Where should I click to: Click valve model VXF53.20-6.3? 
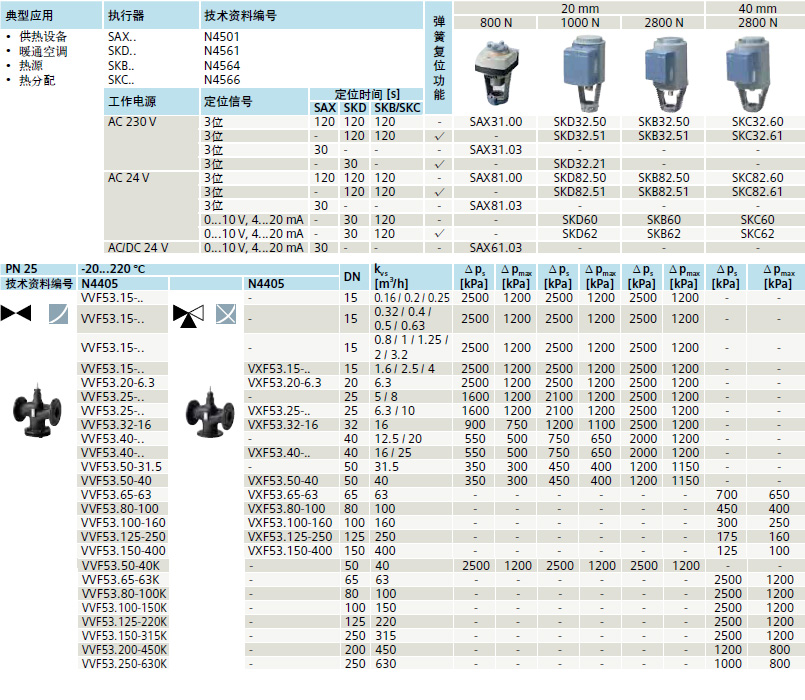pos(285,383)
